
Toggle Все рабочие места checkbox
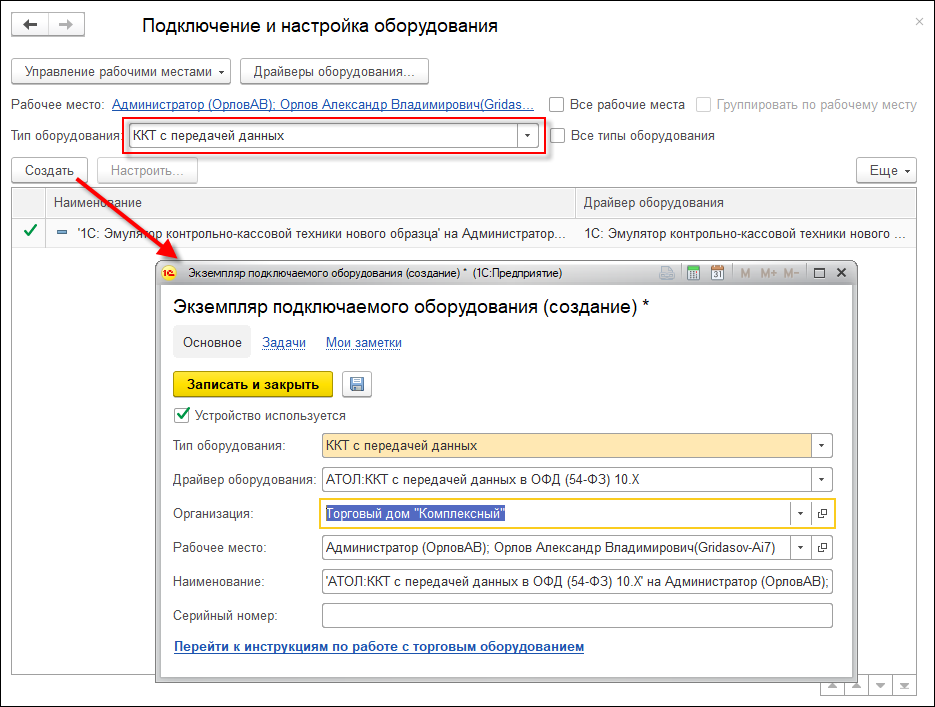(556, 105)
